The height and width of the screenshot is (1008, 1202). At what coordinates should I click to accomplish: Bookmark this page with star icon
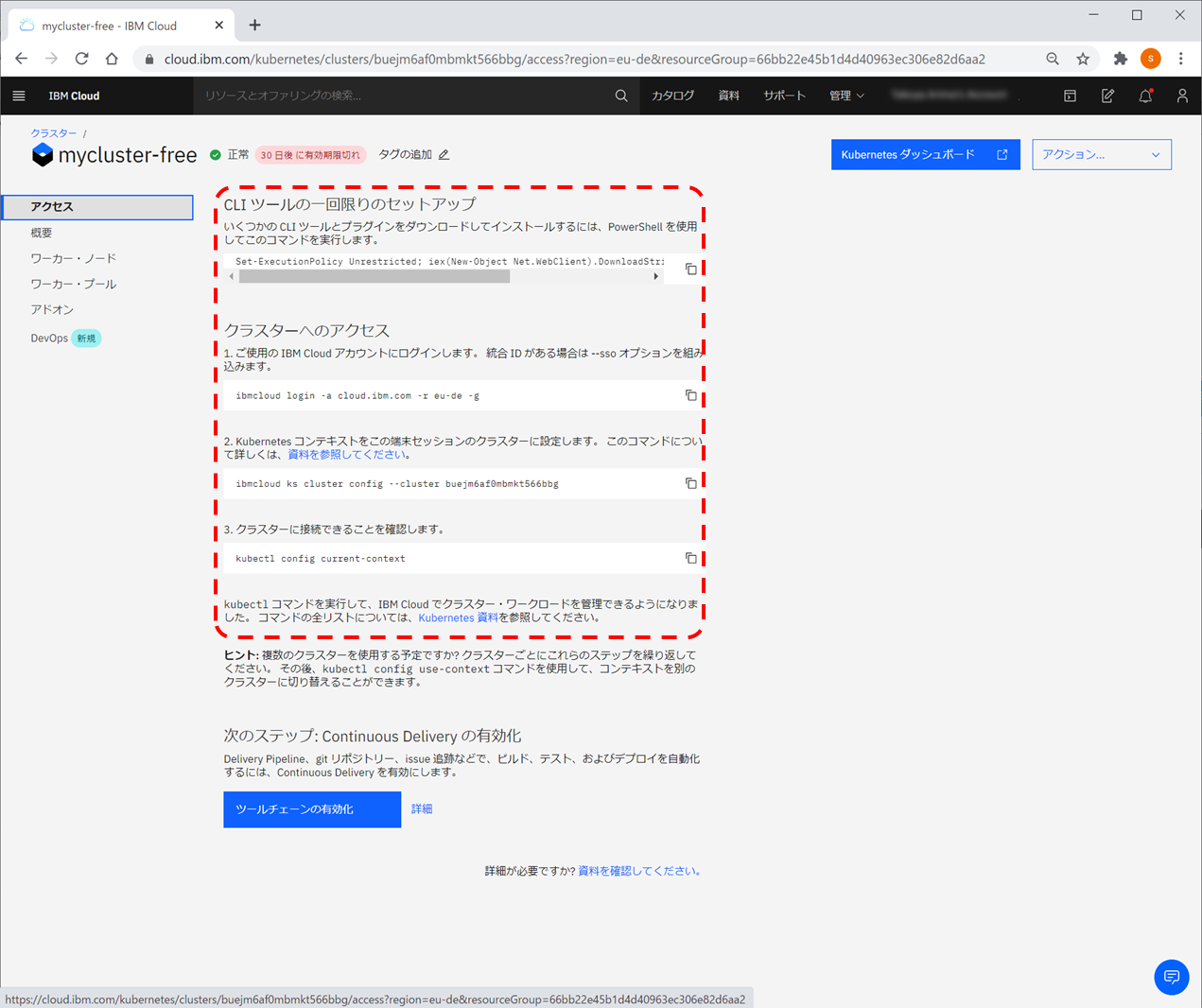coord(1083,59)
